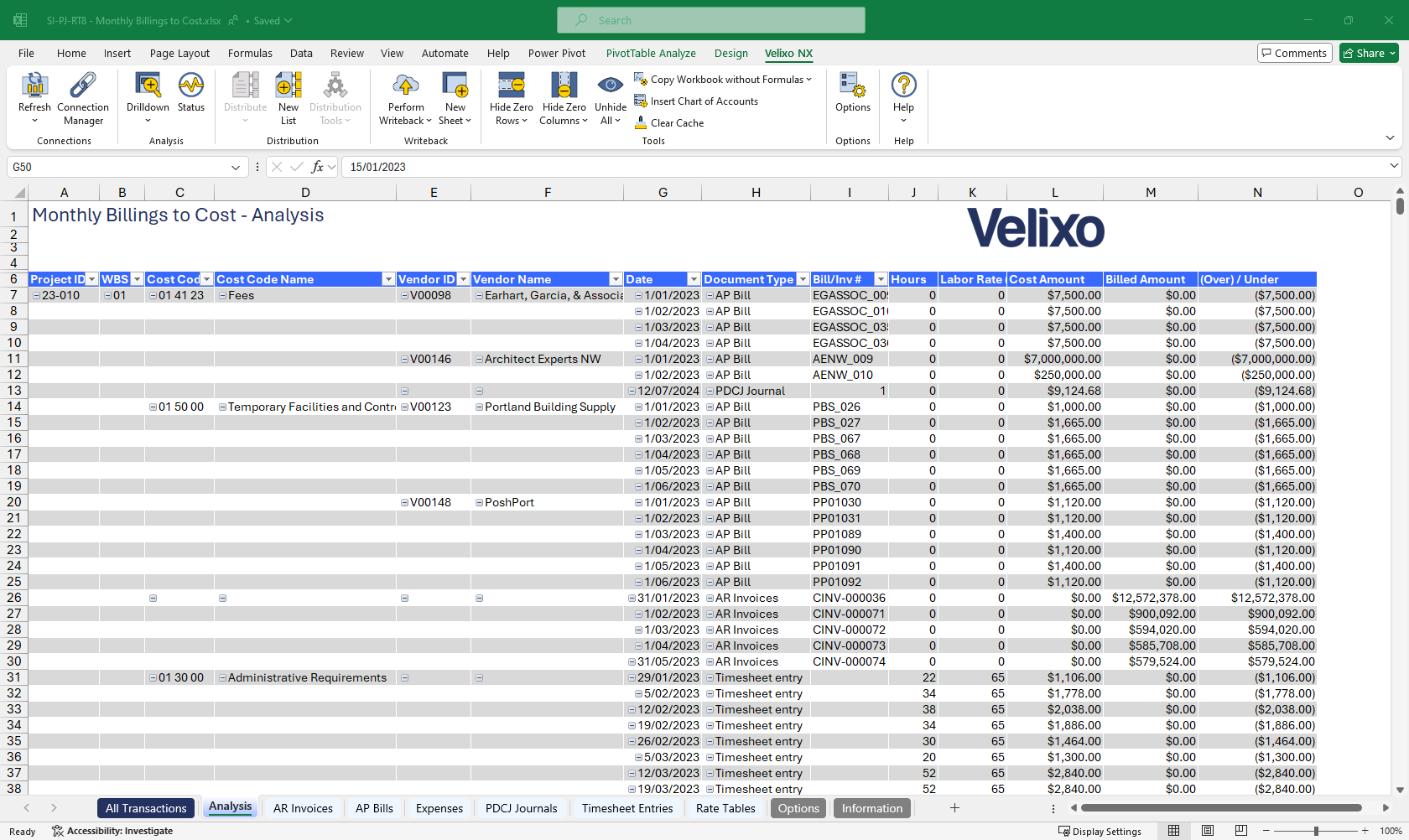Switch to the PivotTable Analyze ribbon tab
Image resolution: width=1409 pixels, height=840 pixels.
pos(651,53)
